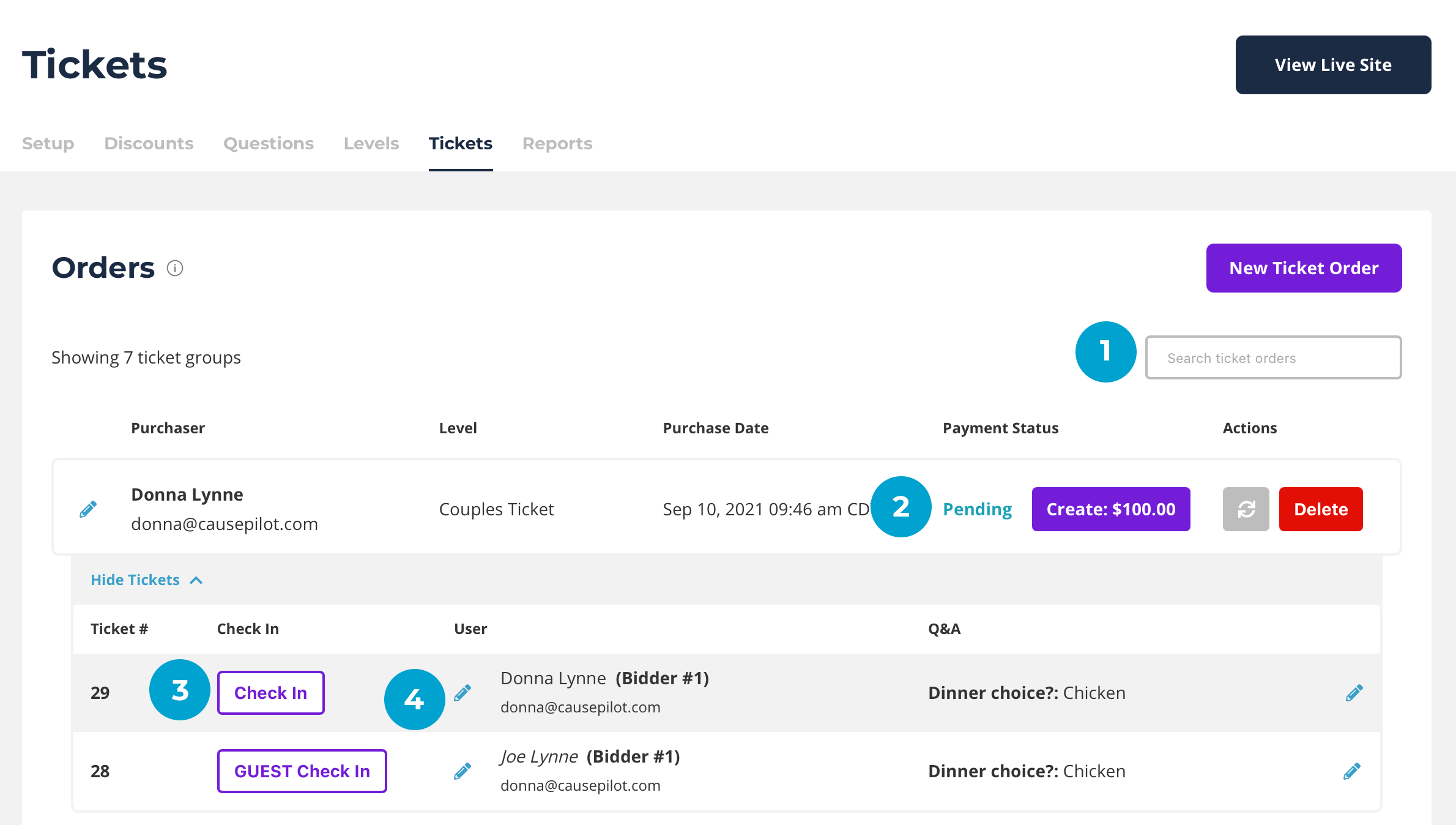1456x825 pixels.
Task: Delete the Donna Lynne order
Action: (1321, 509)
